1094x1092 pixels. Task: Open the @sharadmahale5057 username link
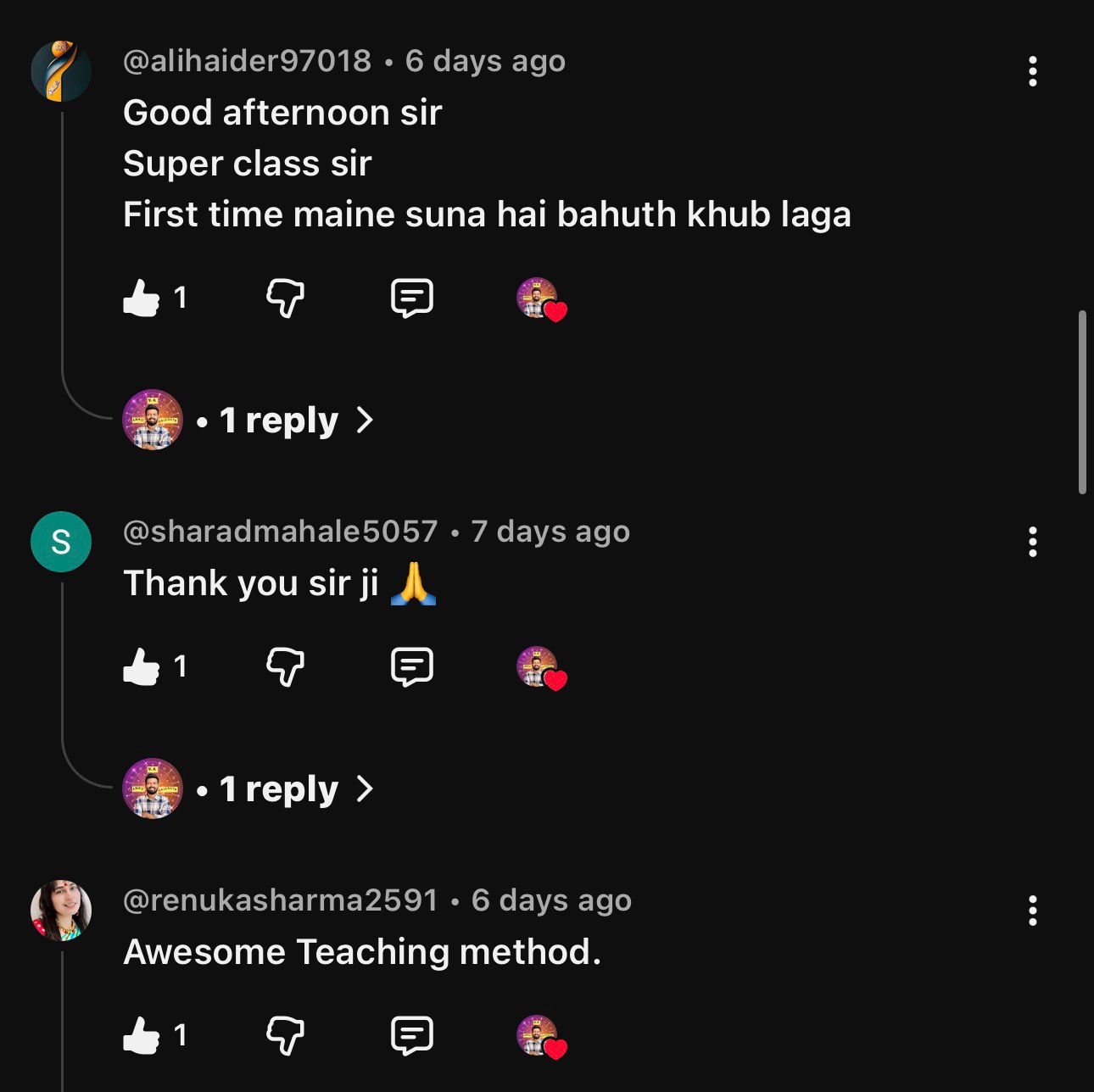281,532
